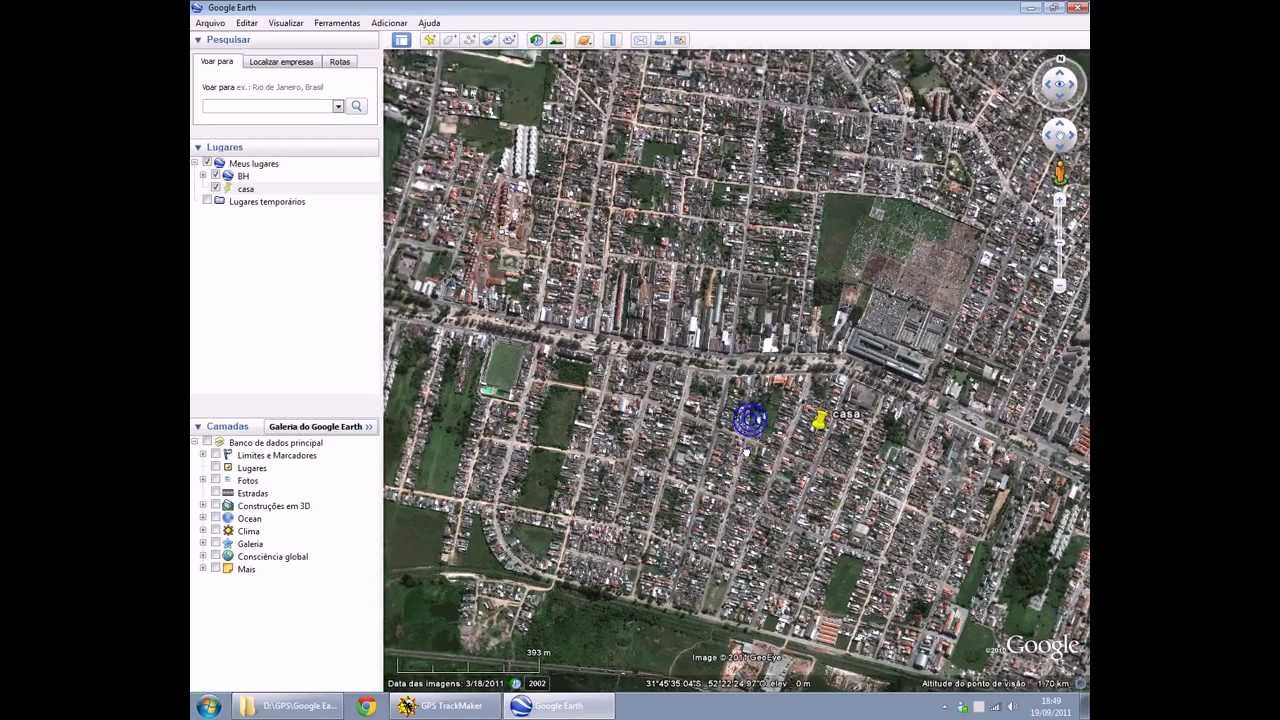Select the Add Path tool
This screenshot has width=1280, height=720.
[x=470, y=40]
